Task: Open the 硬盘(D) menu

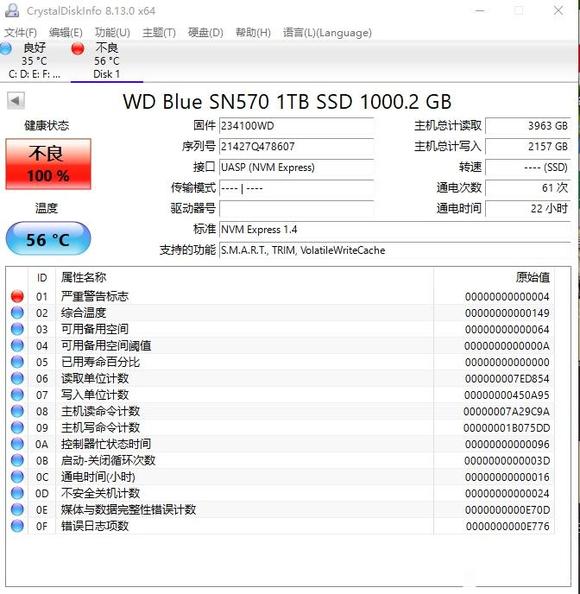Action: (206, 33)
